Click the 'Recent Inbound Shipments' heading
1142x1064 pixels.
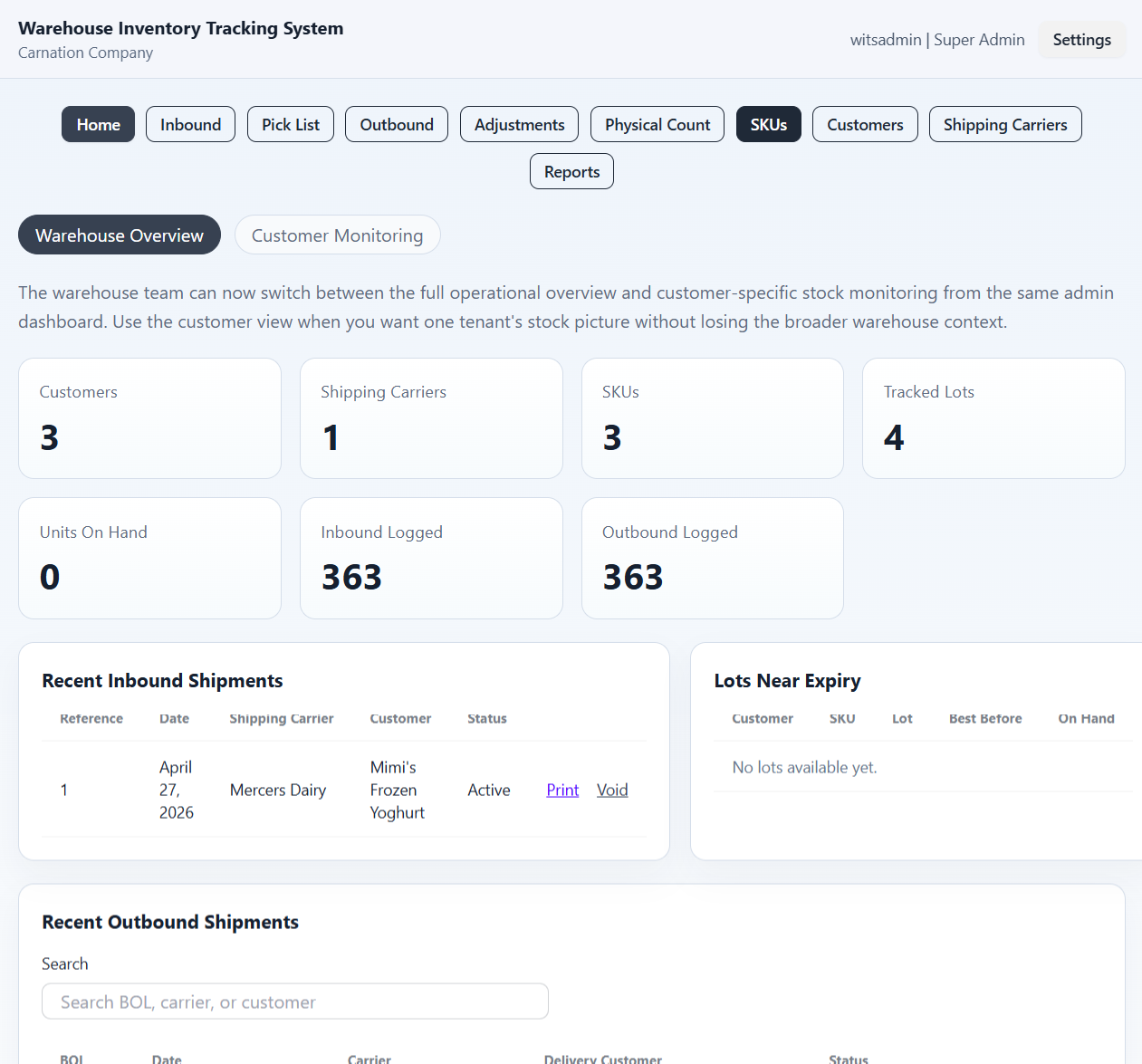(x=162, y=680)
